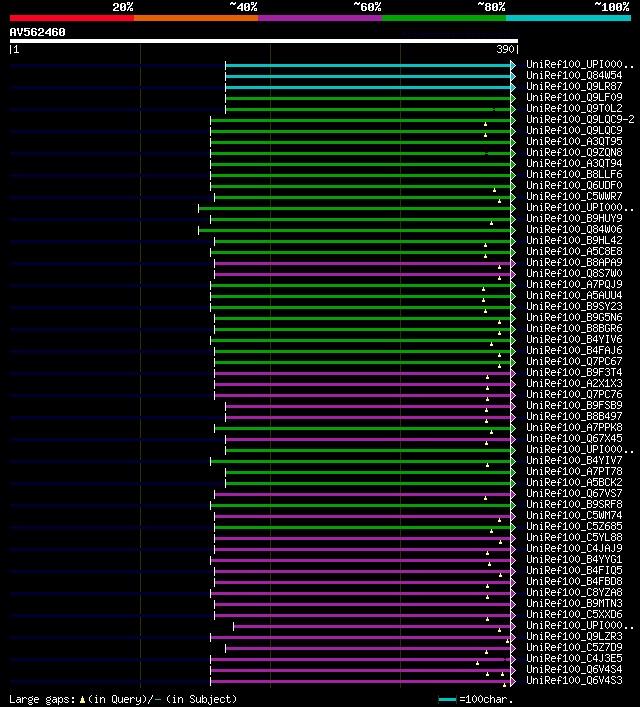Select hit label UniRef100_Q84W06
This screenshot has width=640, height=707.
pyautogui.click(x=574, y=230)
